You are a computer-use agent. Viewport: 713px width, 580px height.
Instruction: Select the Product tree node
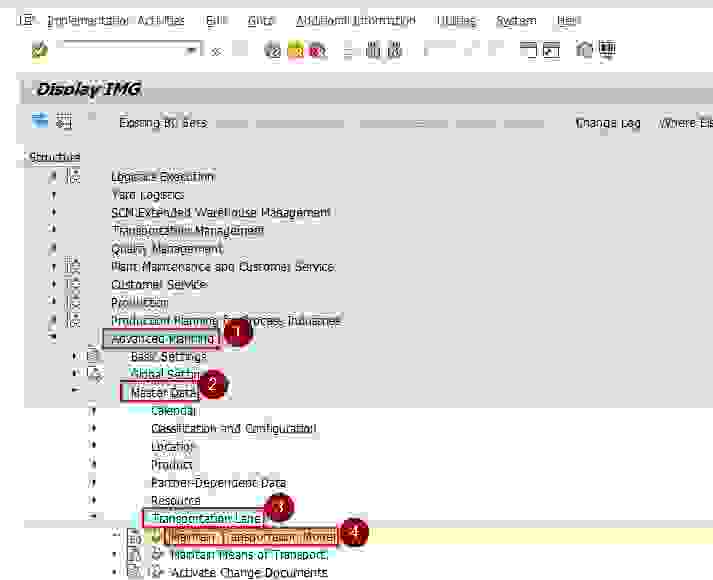point(171,465)
